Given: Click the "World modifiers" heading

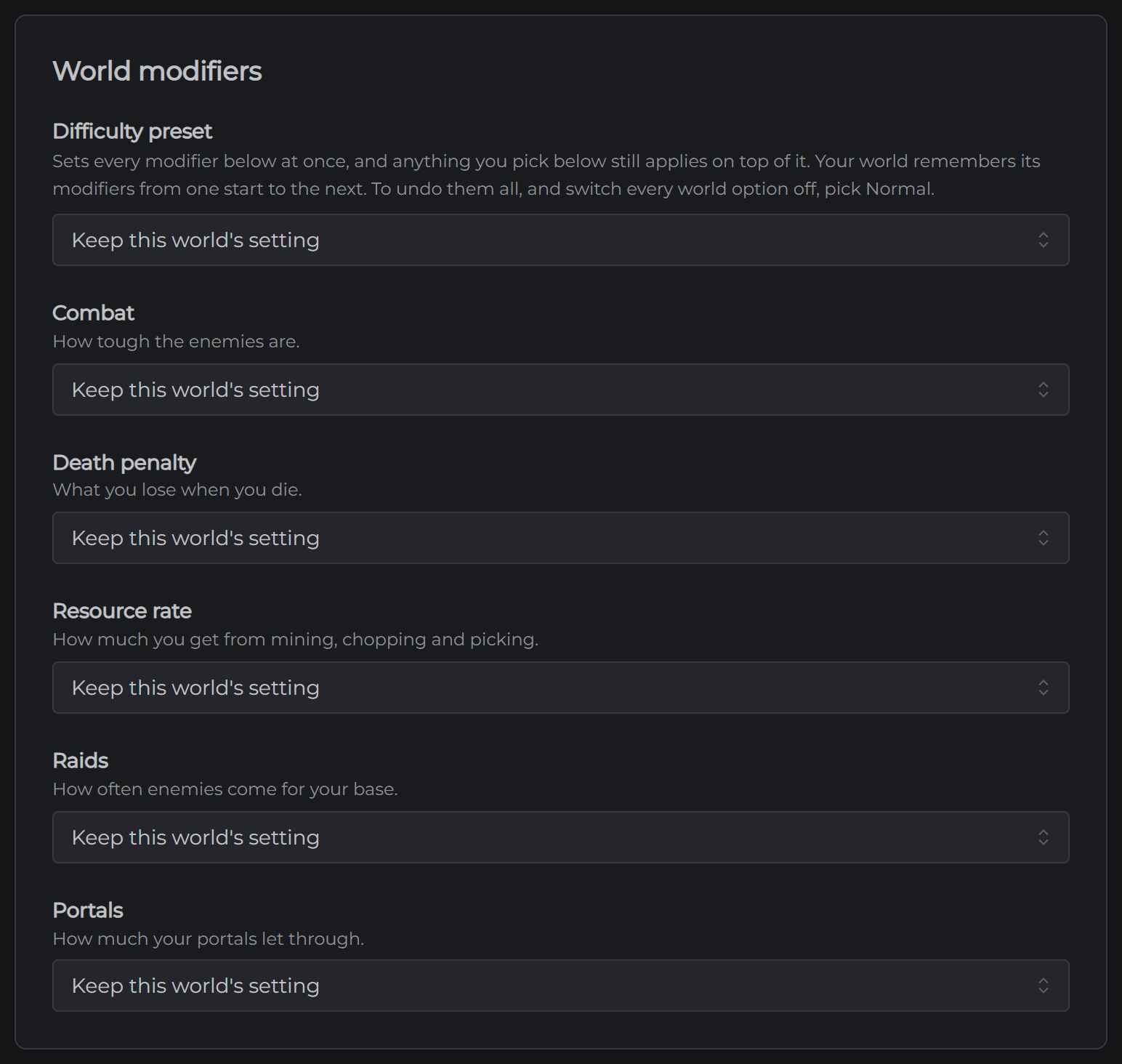Looking at the screenshot, I should point(157,71).
